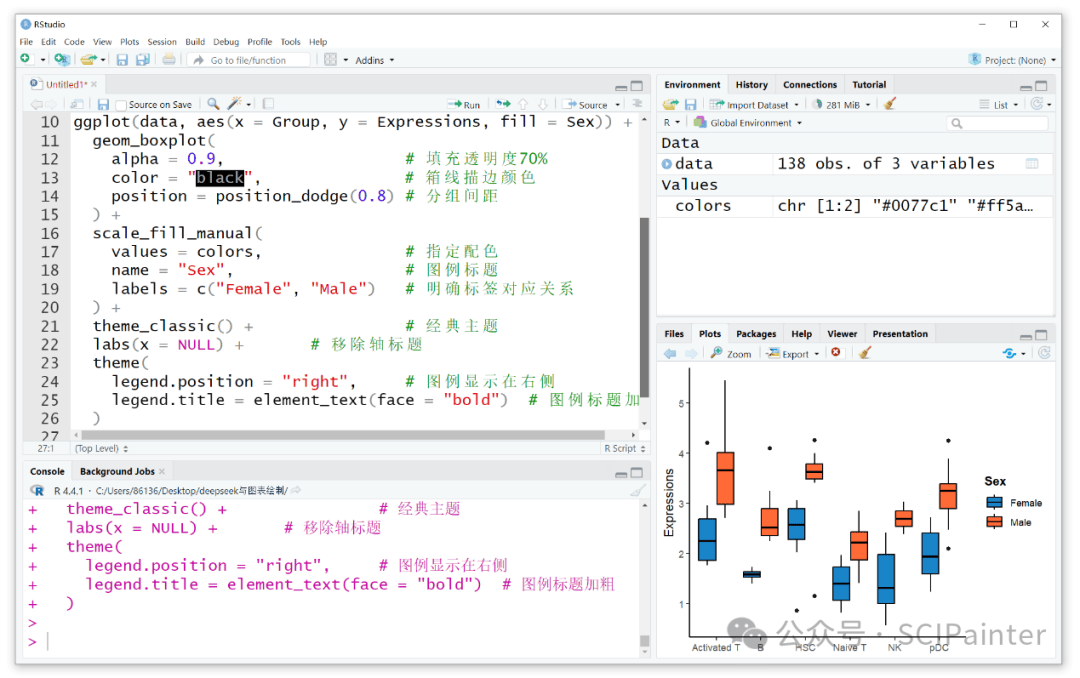Switch to the Viewer tab
Image resolution: width=1080 pixels, height=678 pixels.
[x=842, y=333]
